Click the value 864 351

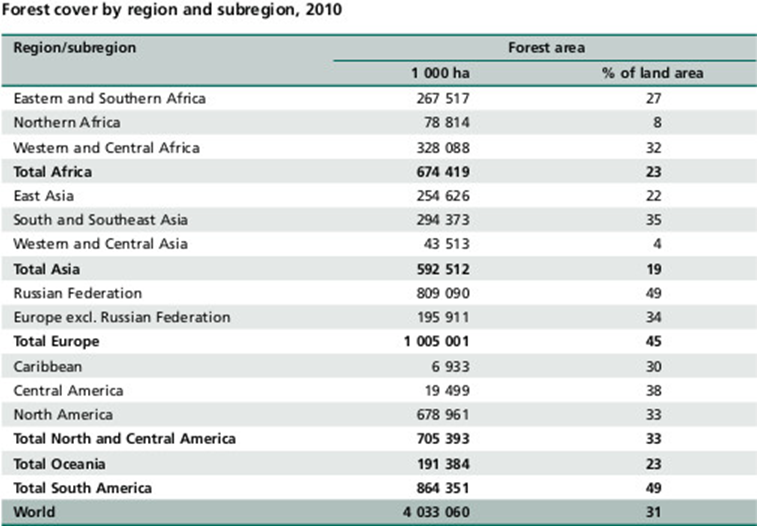pos(443,488)
